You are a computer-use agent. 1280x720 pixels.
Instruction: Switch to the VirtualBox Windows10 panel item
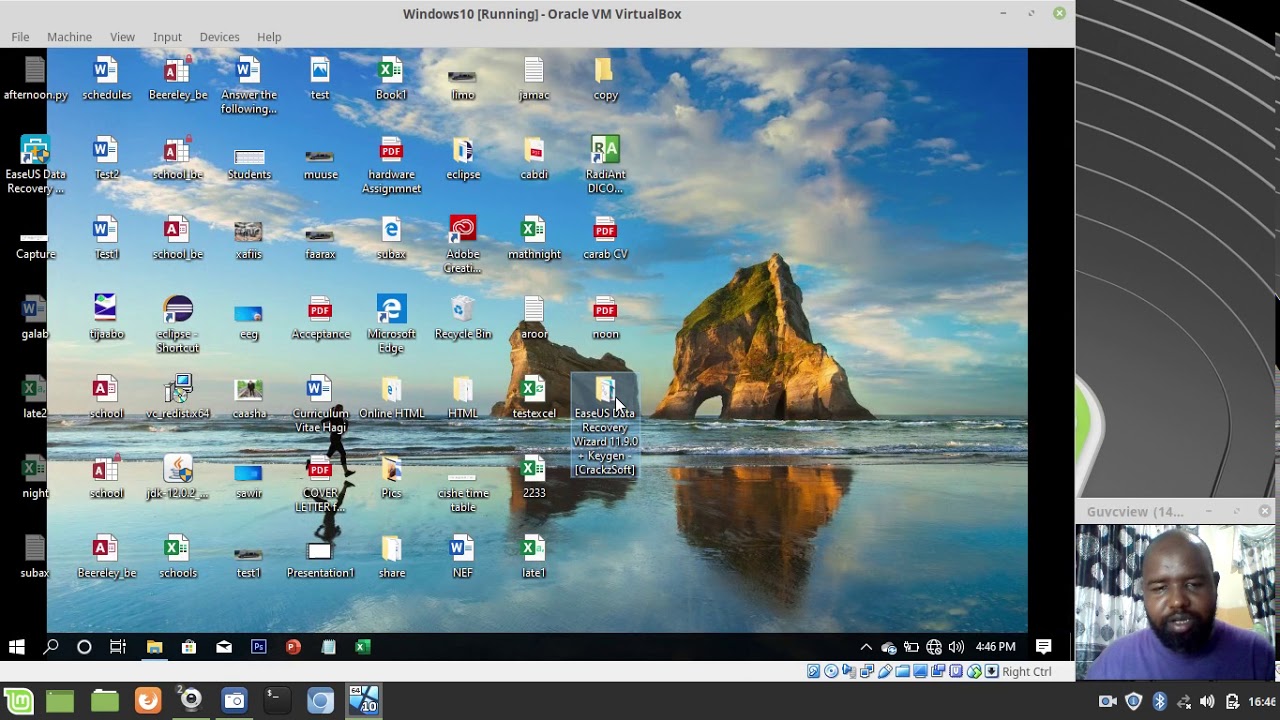pyautogui.click(x=364, y=701)
